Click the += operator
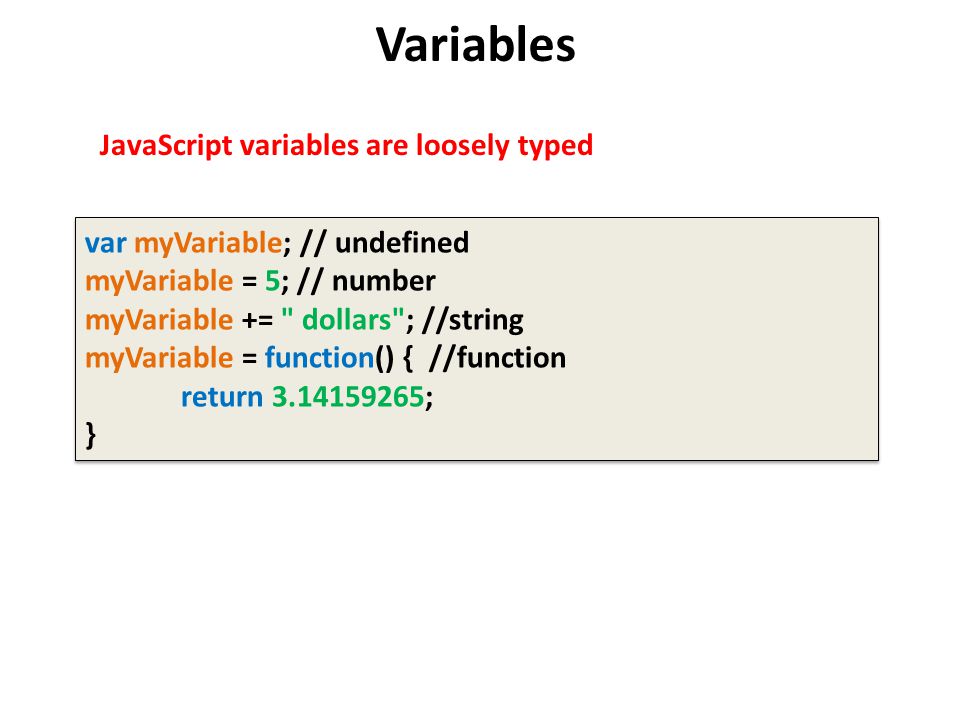Viewport: 960px width, 720px height. point(258,321)
